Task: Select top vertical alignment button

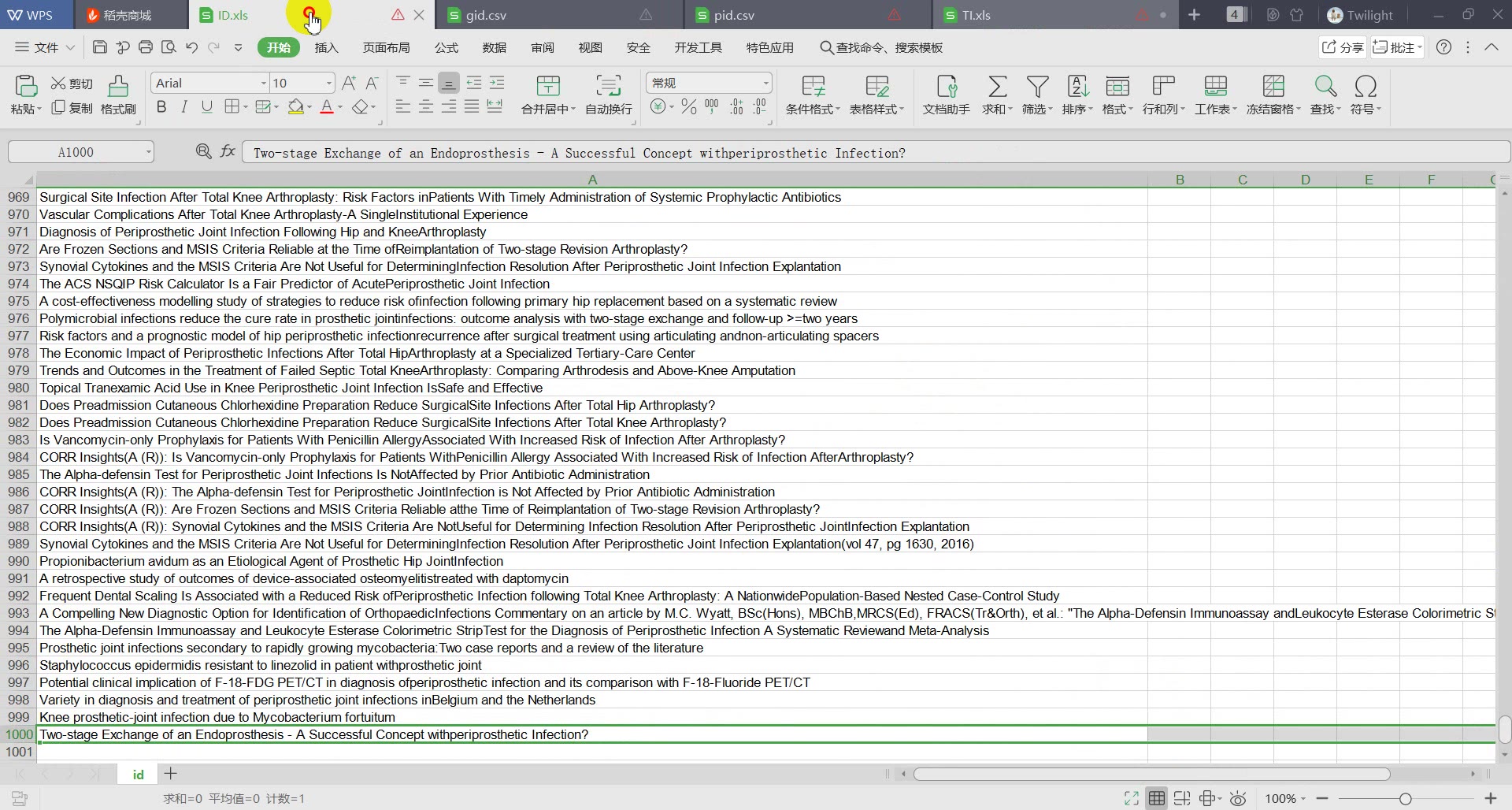Action: pos(402,83)
